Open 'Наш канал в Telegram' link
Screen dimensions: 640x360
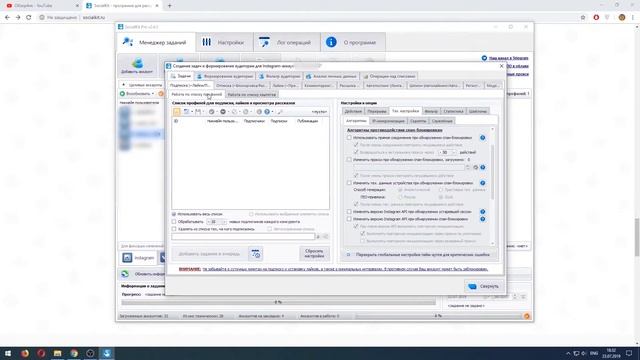[509, 58]
